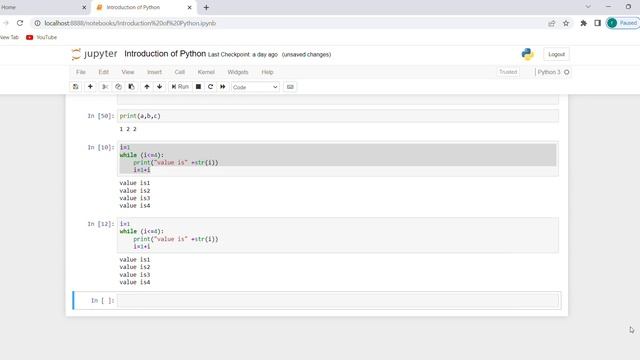Toggle the browser side panel icon
Screen dimensions: 640x360
[598, 23]
